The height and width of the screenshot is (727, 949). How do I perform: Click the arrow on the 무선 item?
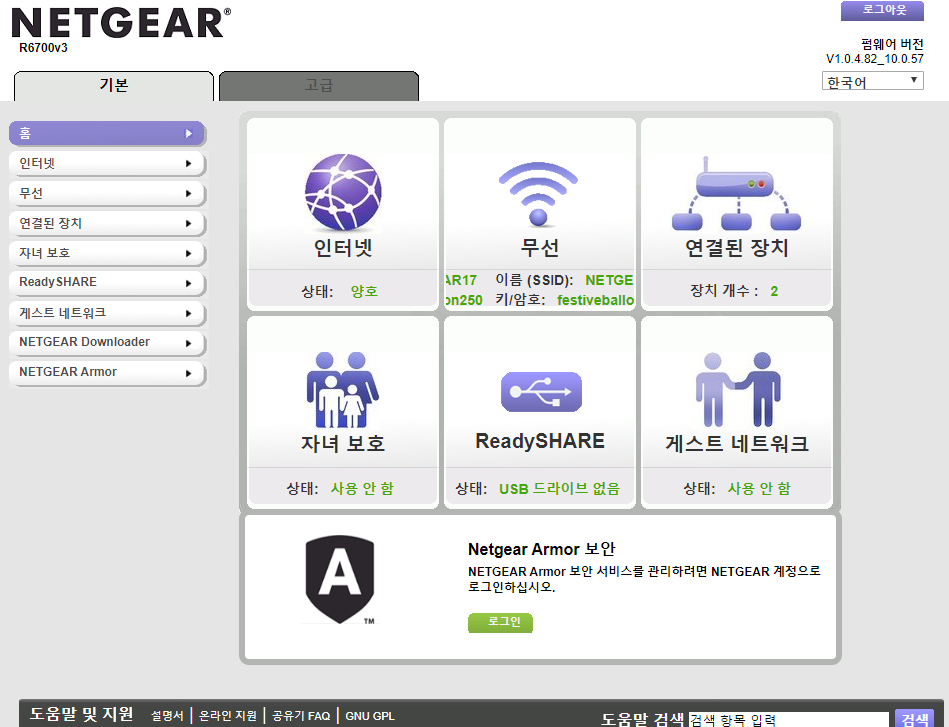point(189,193)
